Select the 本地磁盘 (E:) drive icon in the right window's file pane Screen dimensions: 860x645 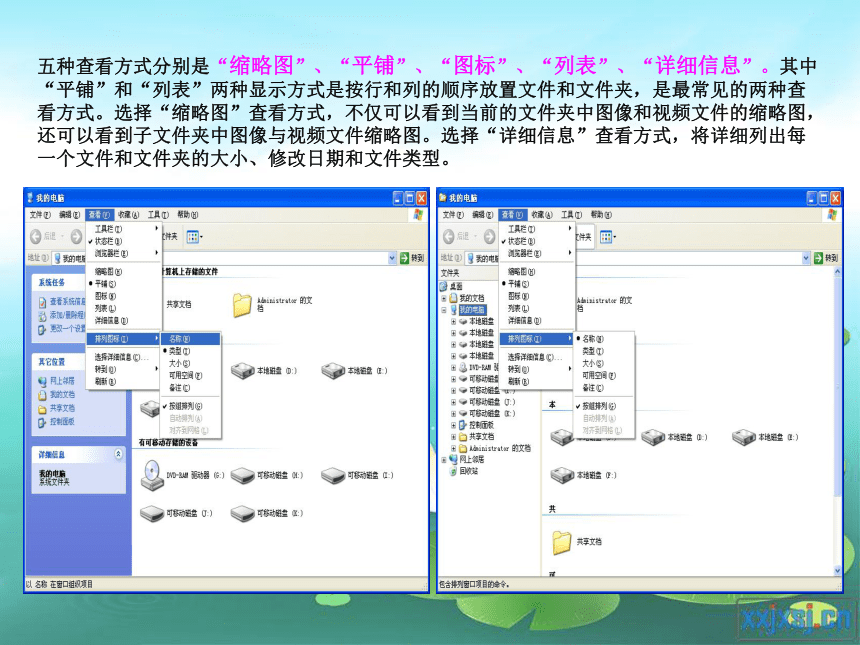(744, 437)
